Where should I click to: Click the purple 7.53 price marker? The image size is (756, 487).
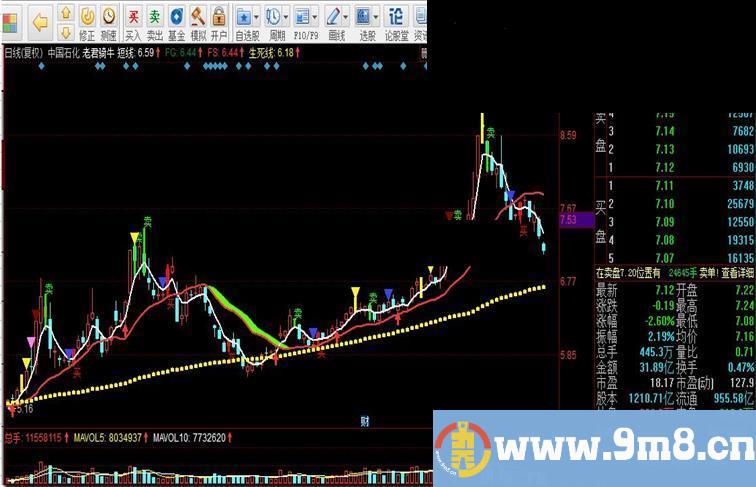[x=568, y=219]
